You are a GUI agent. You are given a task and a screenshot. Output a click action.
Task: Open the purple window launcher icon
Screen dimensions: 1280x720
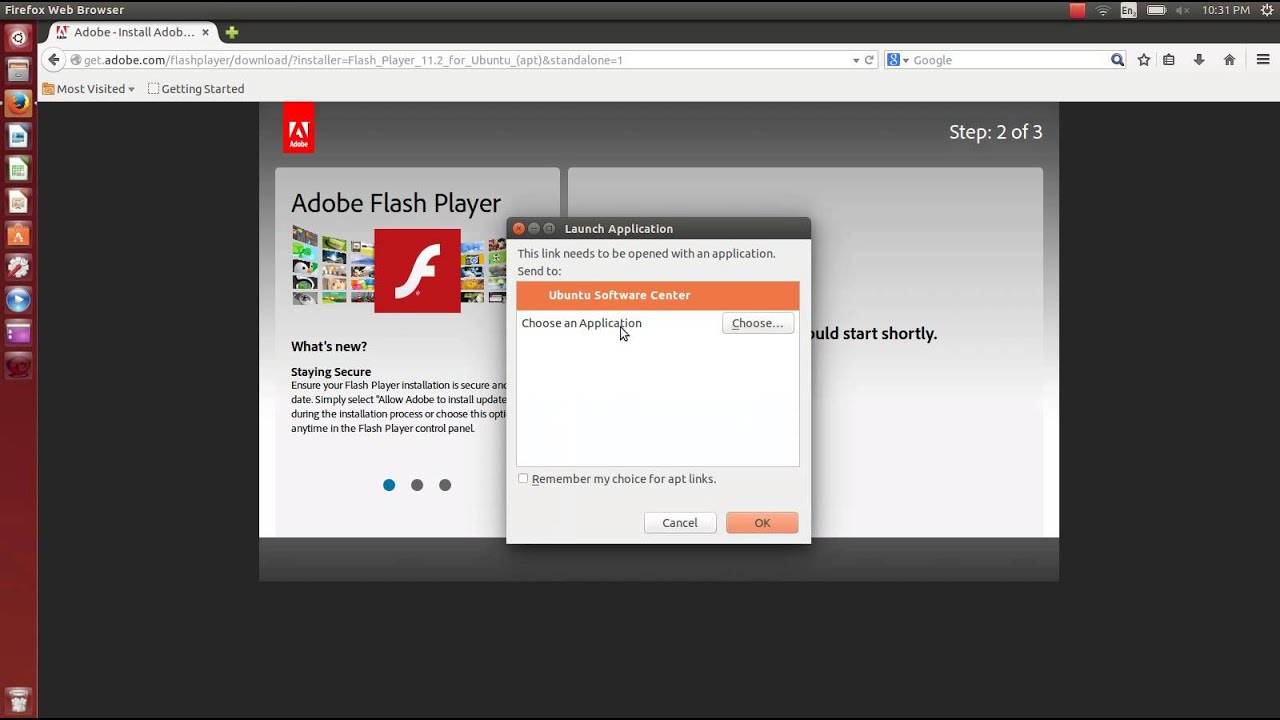pyautogui.click(x=18, y=333)
